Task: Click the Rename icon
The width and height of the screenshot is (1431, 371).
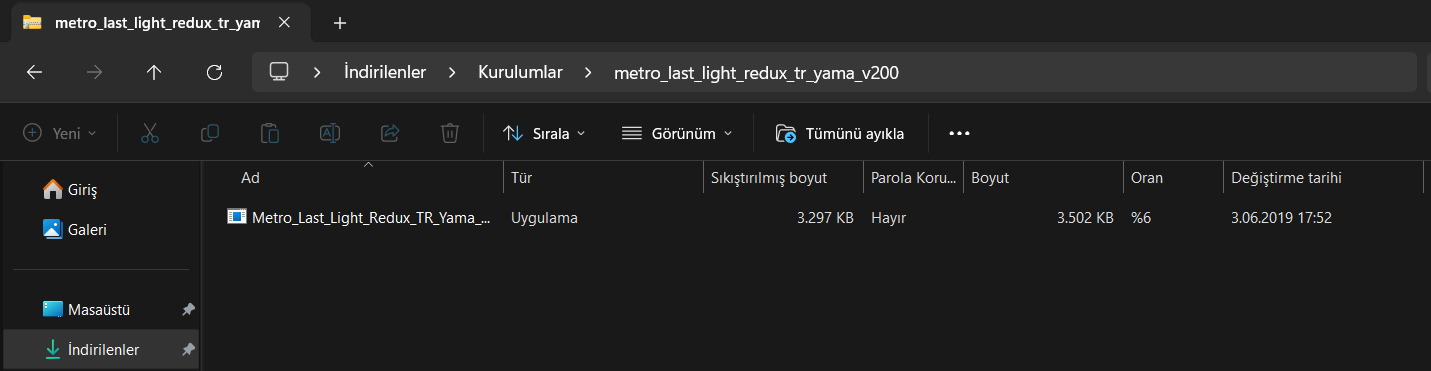Action: 330,133
